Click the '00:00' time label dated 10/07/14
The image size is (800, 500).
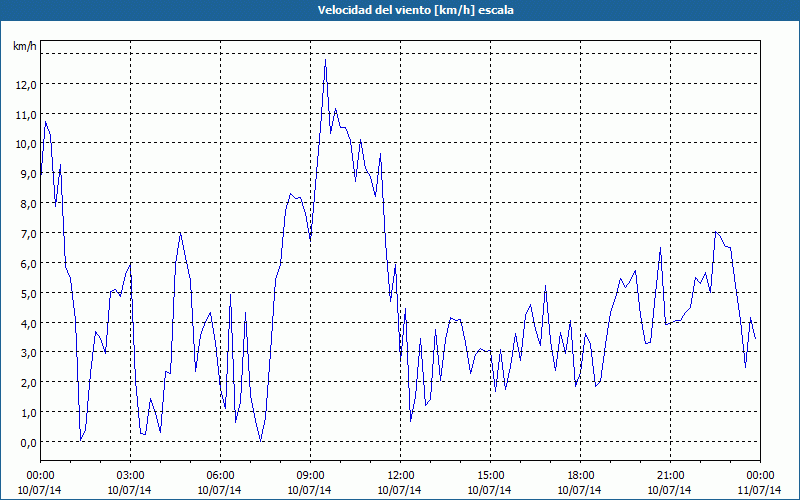coord(40,476)
